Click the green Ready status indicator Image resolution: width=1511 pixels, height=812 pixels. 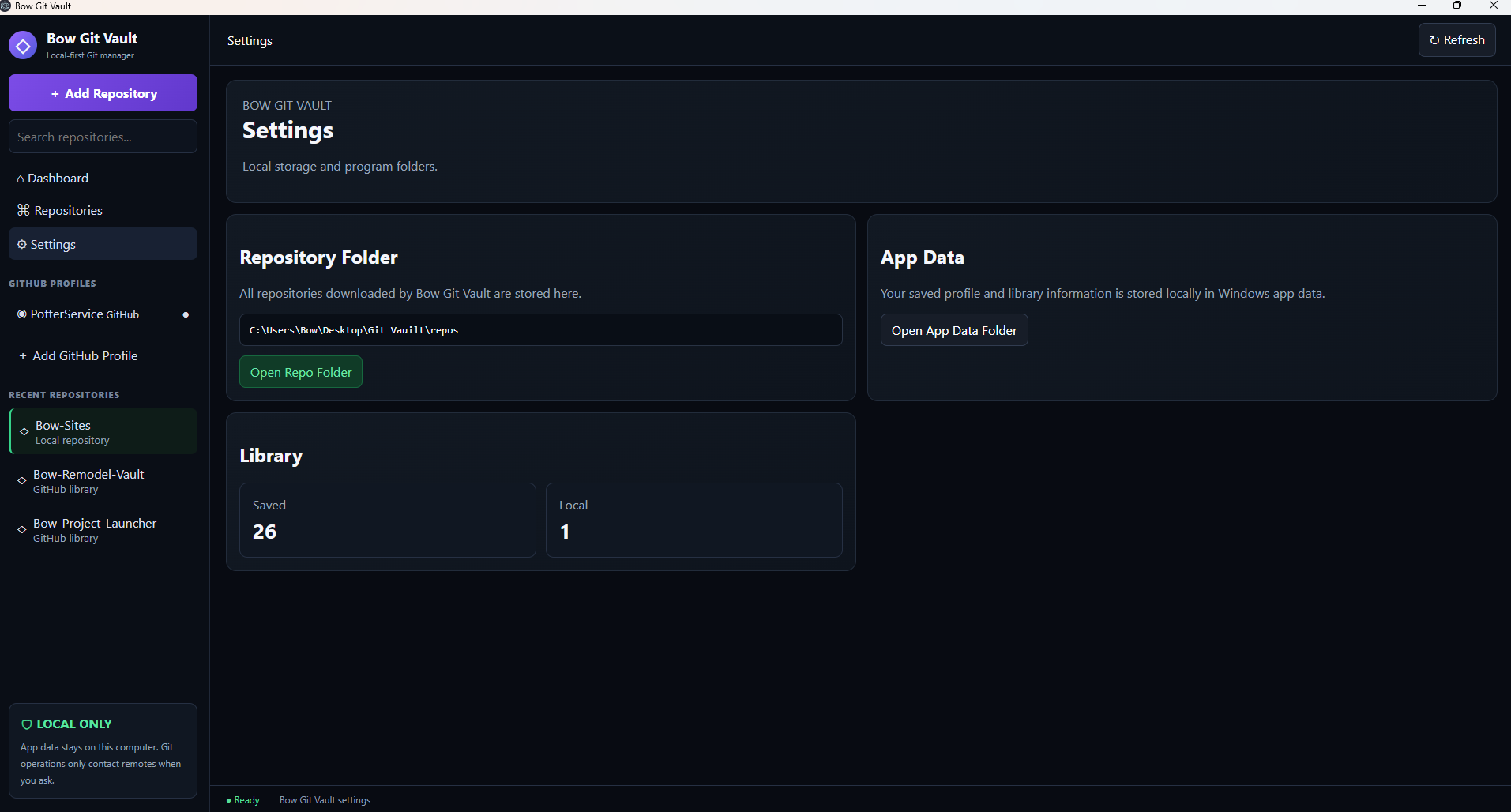243,800
